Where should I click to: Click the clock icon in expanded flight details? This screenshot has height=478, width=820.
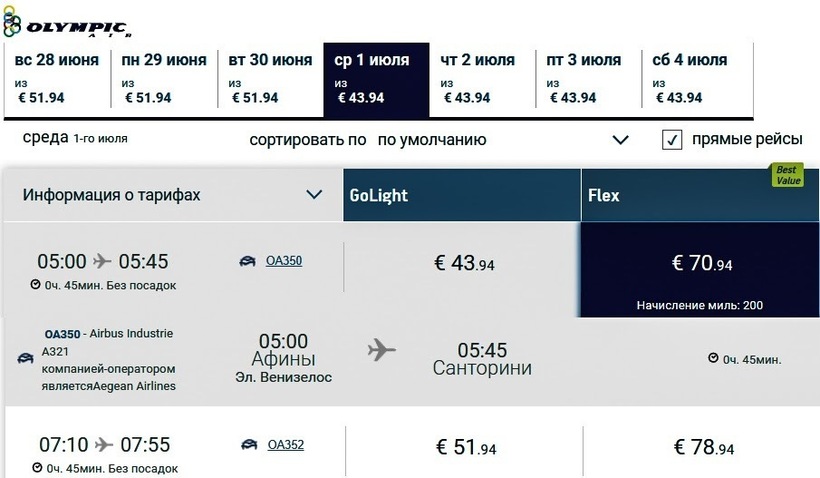713,359
